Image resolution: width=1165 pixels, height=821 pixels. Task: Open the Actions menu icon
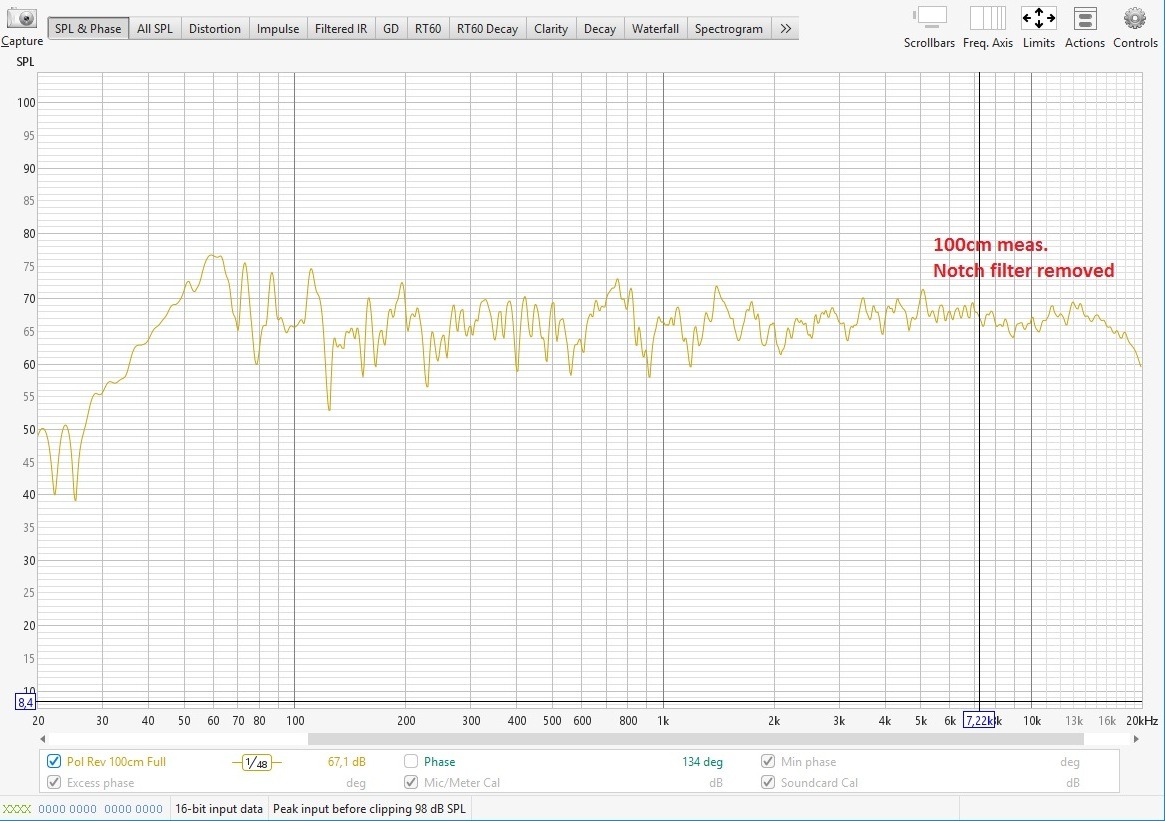pyautogui.click(x=1085, y=18)
